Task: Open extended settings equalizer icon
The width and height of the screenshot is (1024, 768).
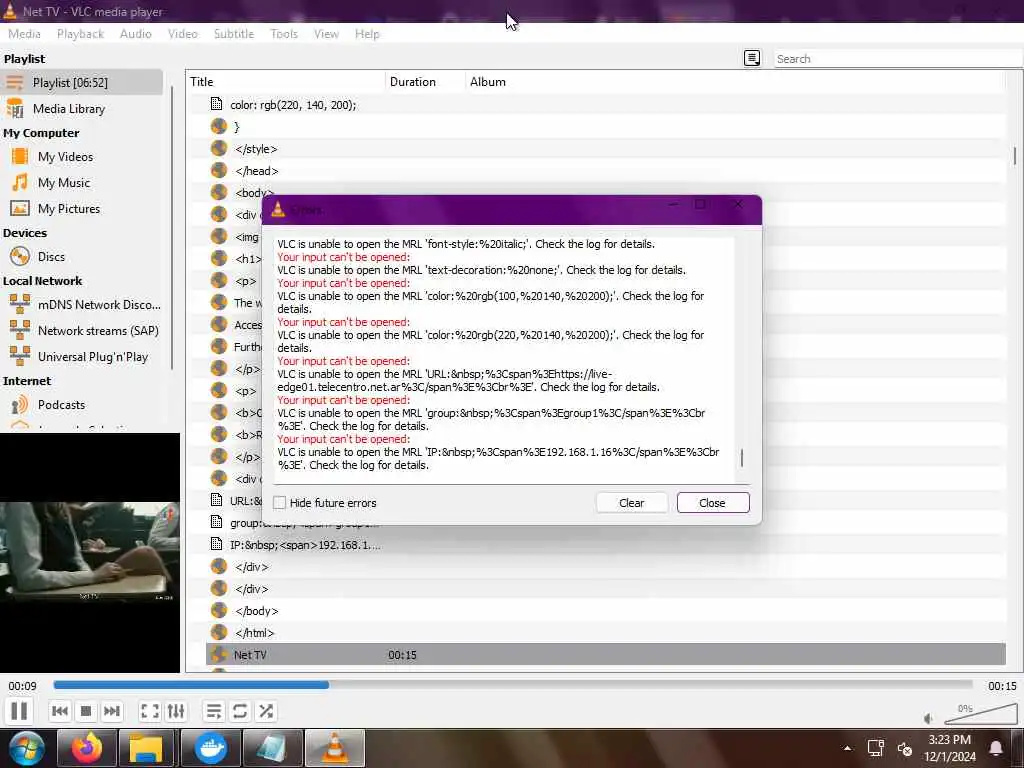Action: pyautogui.click(x=176, y=711)
